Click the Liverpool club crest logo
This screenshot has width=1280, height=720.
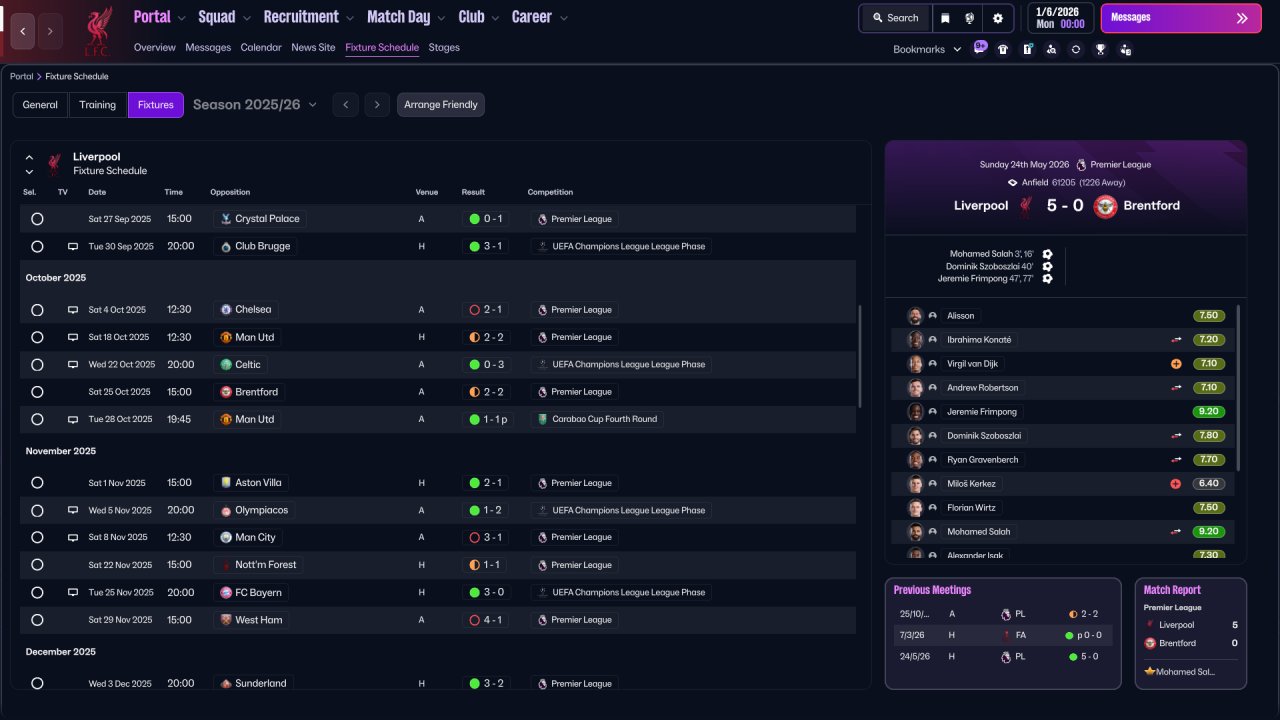coord(97,32)
